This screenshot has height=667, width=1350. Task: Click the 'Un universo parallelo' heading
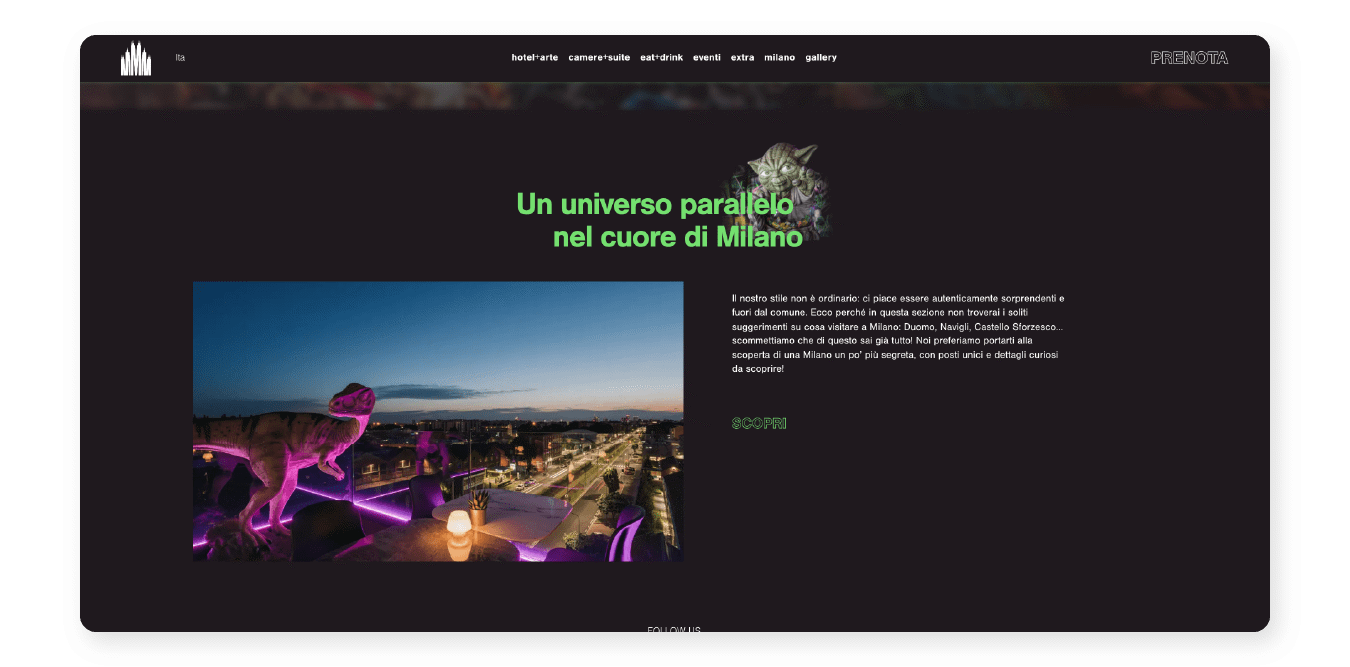654,205
